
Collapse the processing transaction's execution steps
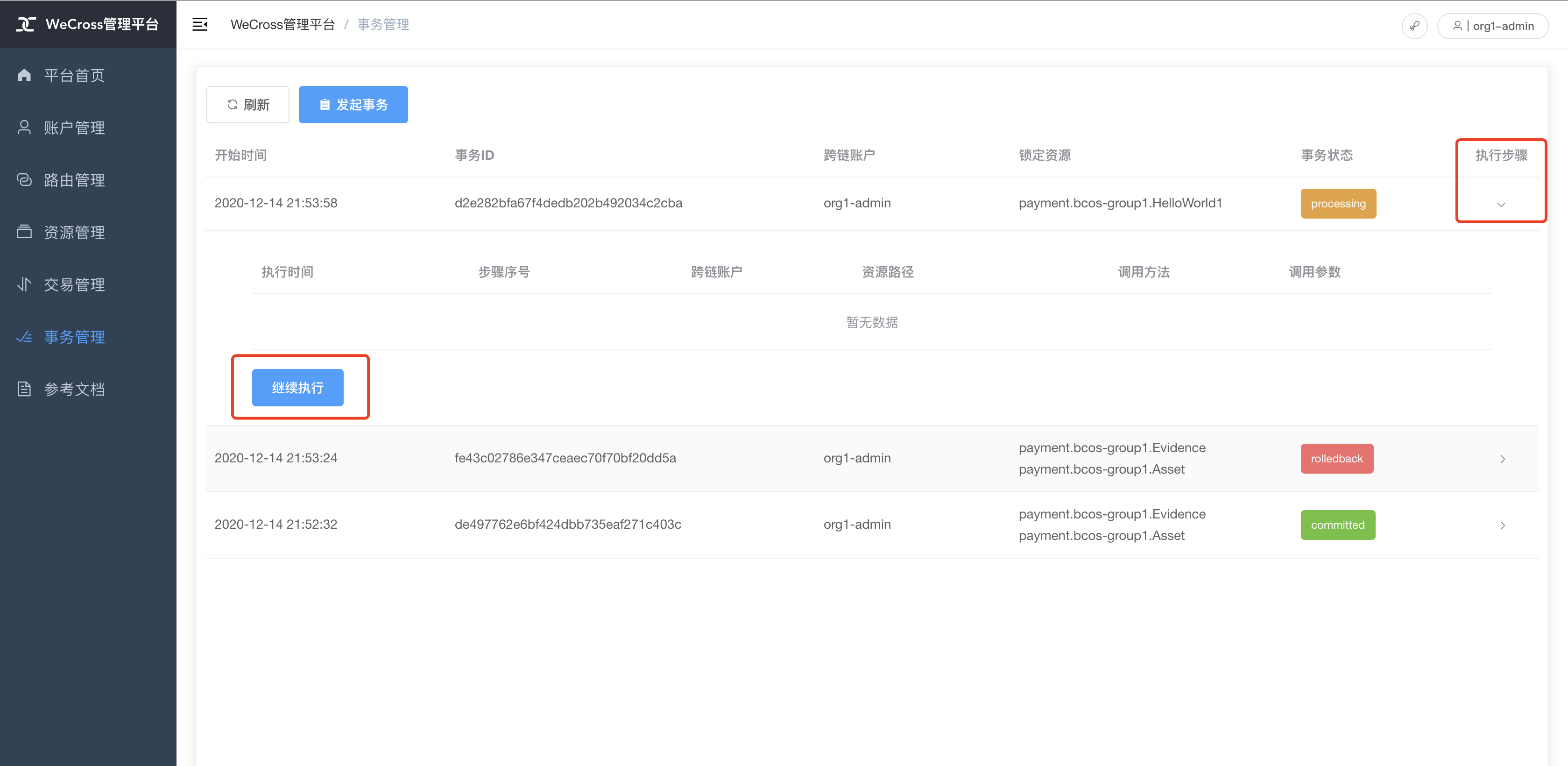click(1501, 205)
